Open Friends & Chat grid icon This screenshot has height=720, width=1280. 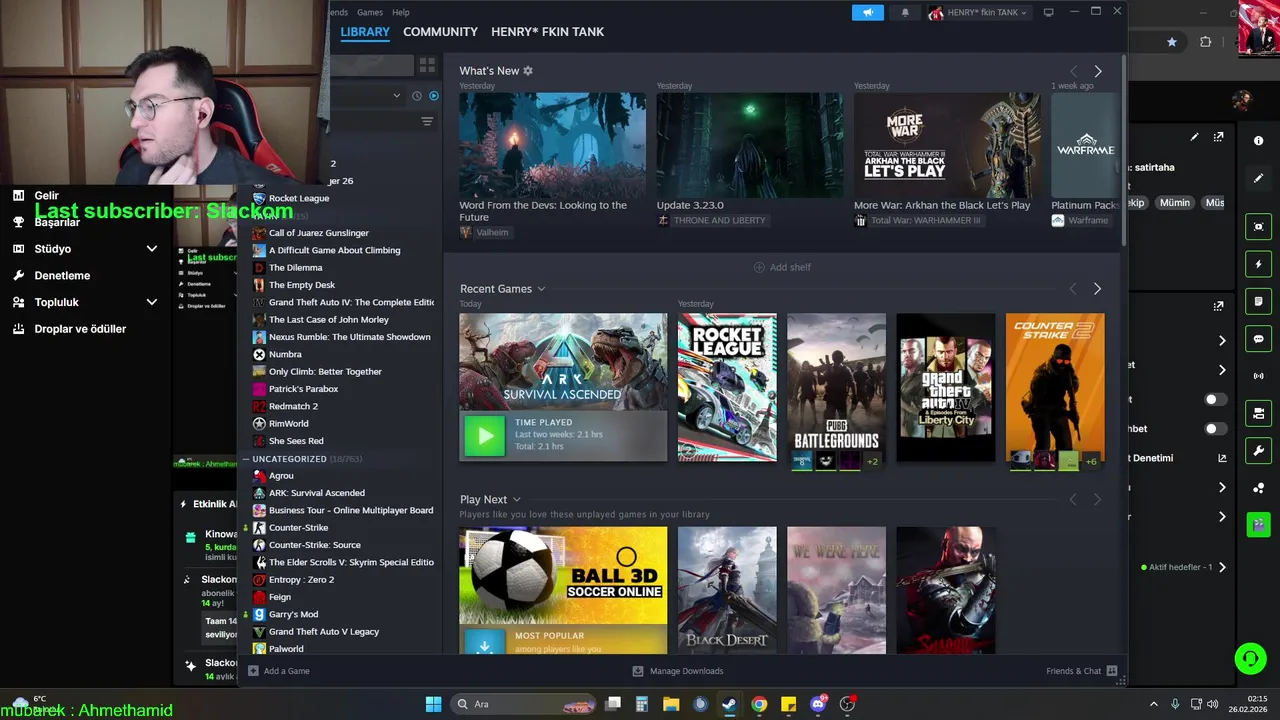[1112, 671]
